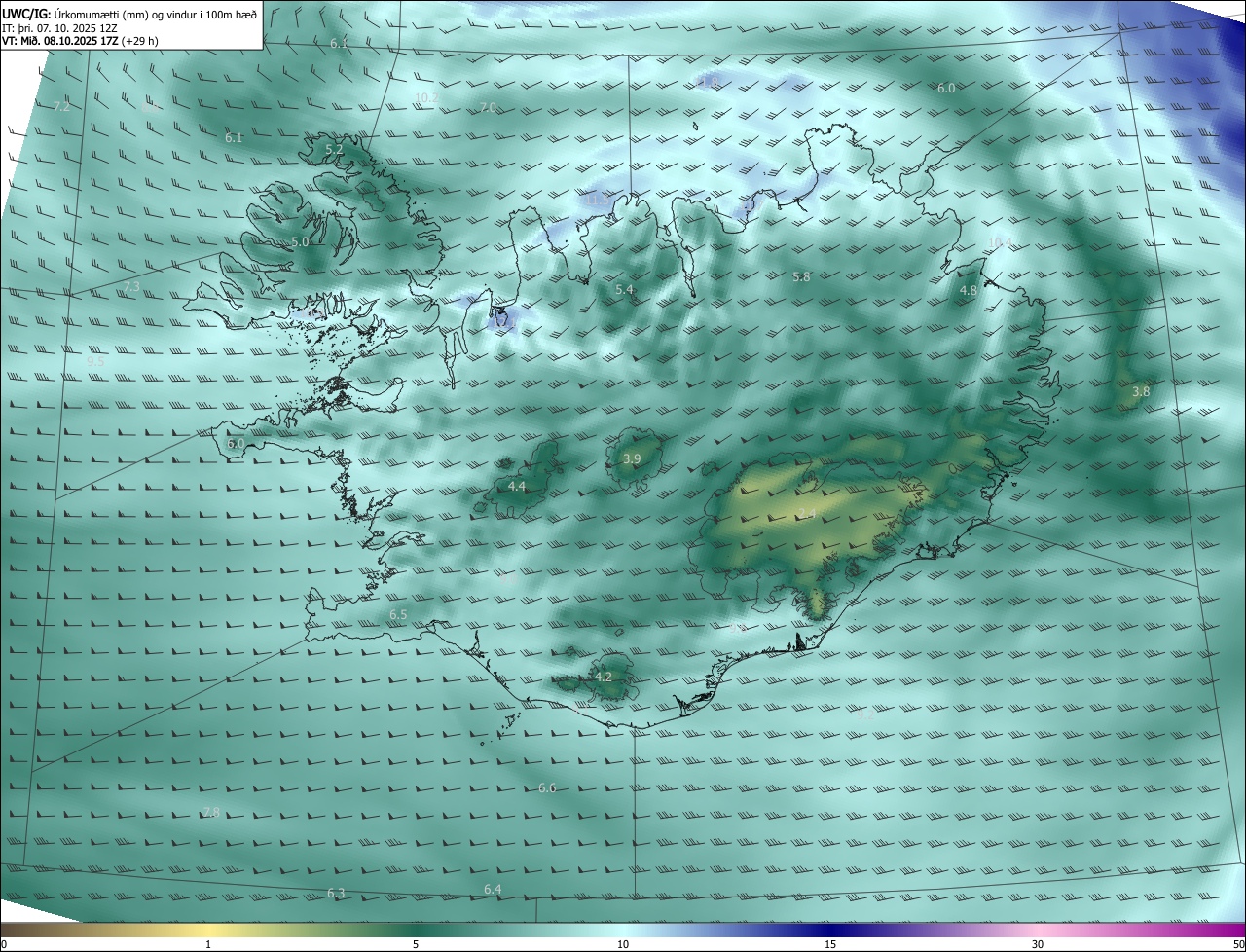Click the 5.8 value label
Viewport: 1246px width, 952px height.
coord(801,277)
